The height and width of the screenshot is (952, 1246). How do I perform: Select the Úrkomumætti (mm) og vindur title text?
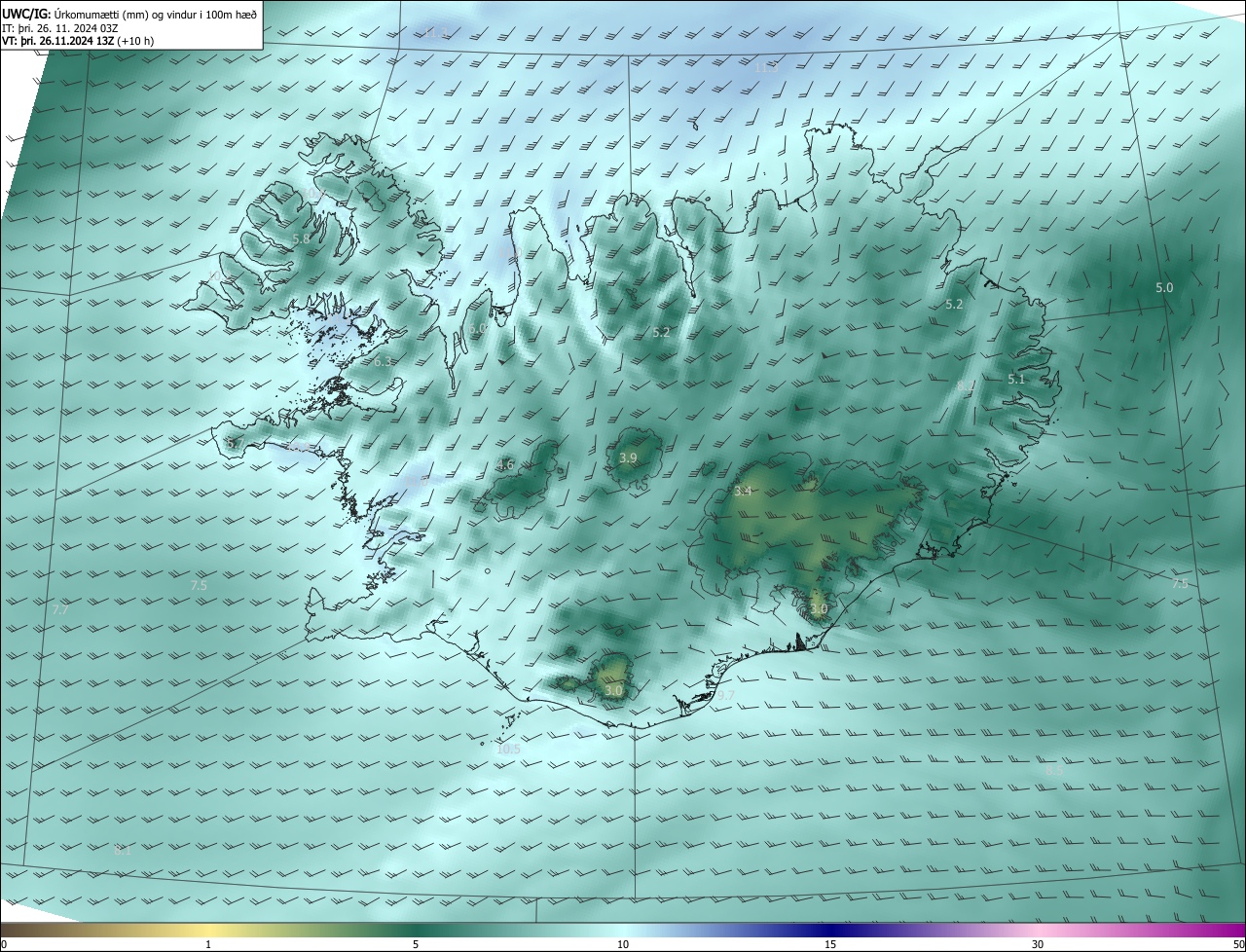[x=156, y=14]
